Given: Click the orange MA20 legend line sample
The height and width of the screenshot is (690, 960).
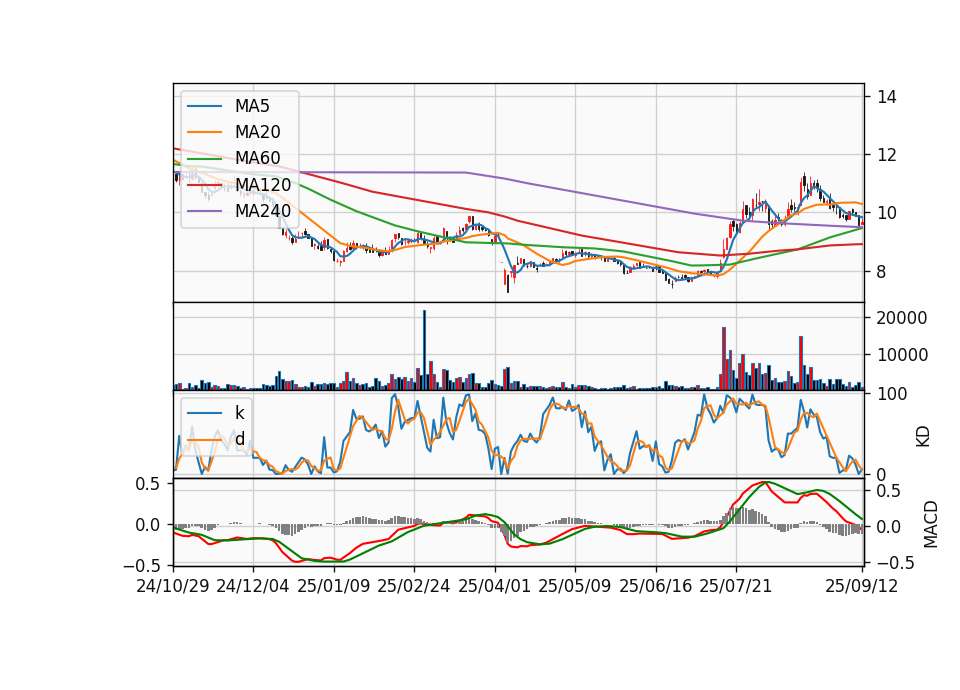Looking at the screenshot, I should point(204,132).
